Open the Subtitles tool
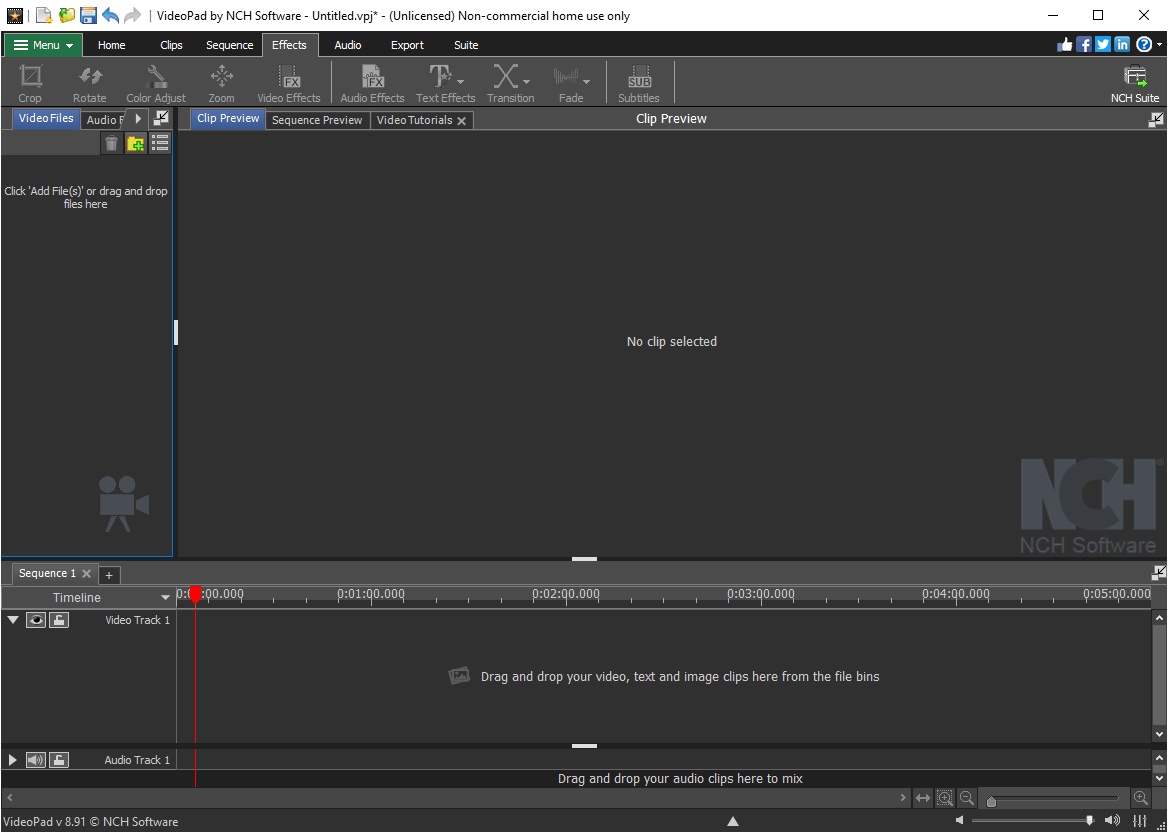Screen dimensions: 1168x833 [x=638, y=83]
